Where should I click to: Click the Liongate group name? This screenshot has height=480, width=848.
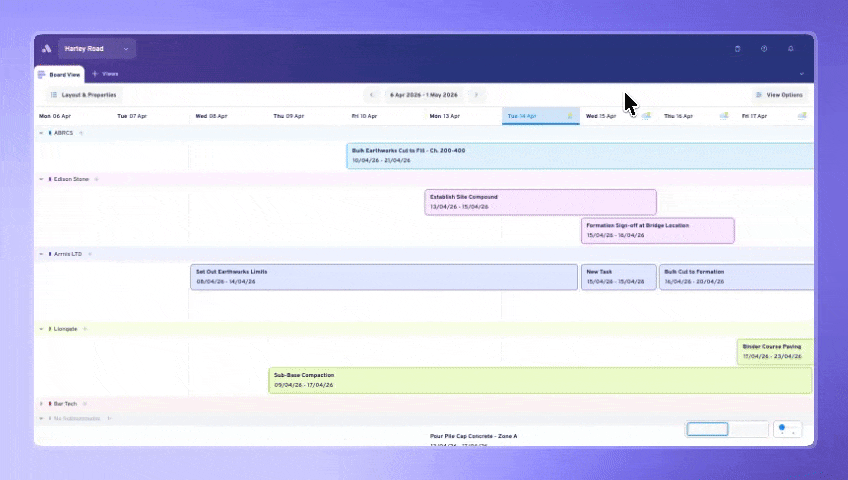click(65, 329)
